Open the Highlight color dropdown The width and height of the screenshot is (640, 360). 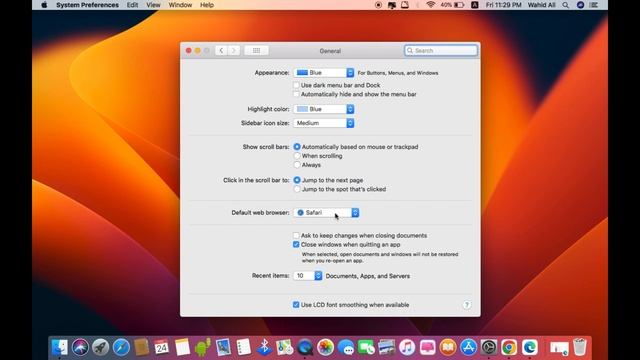coord(324,109)
